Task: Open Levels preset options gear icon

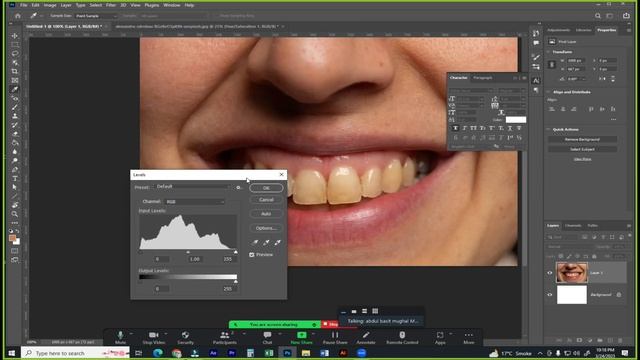Action: tap(238, 187)
